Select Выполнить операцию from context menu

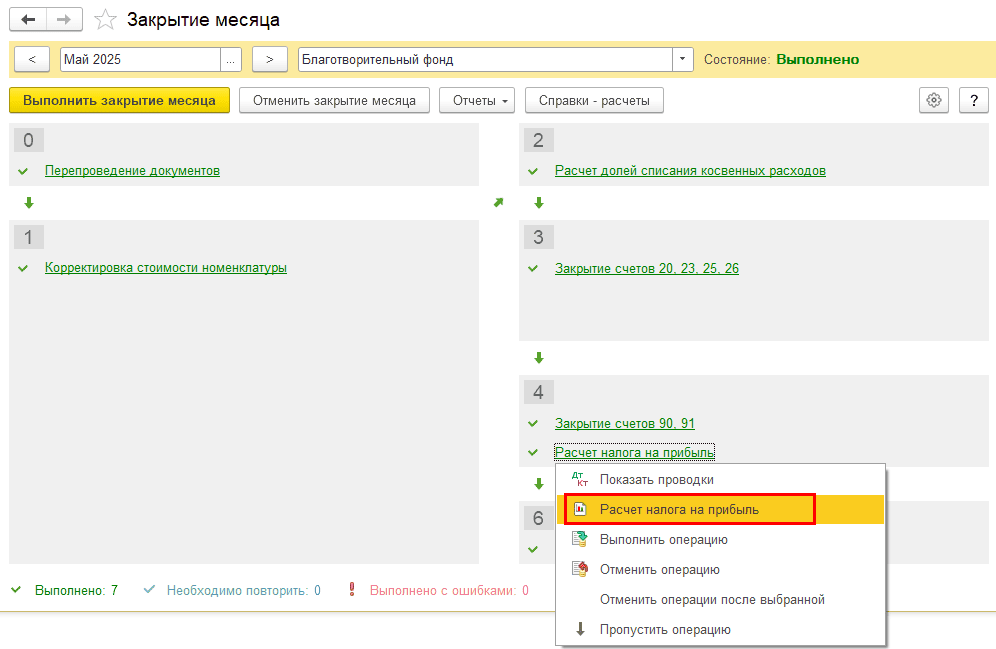click(x=663, y=540)
